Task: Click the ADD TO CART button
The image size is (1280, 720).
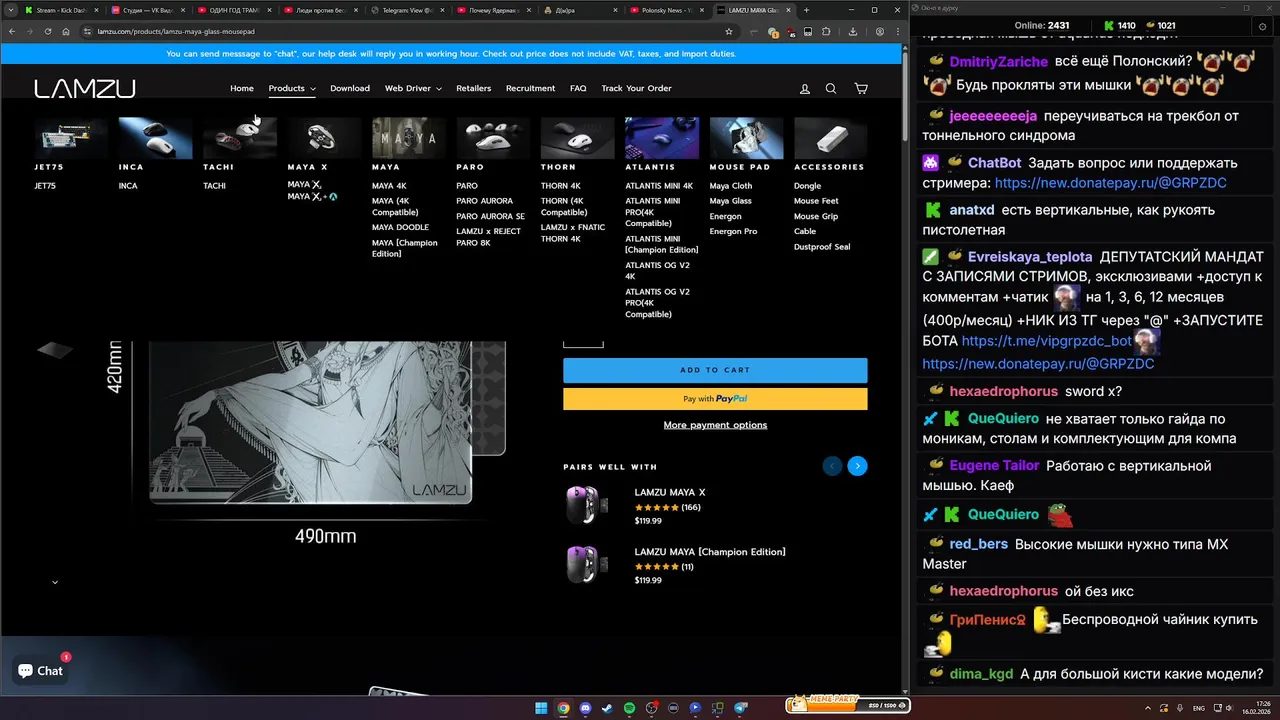Action: click(715, 370)
